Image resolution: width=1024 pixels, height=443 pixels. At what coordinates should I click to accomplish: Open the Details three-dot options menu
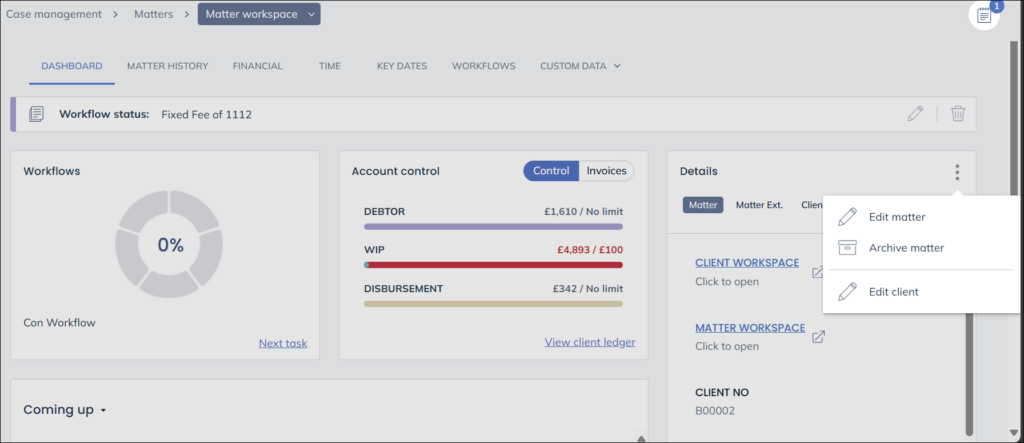[957, 172]
